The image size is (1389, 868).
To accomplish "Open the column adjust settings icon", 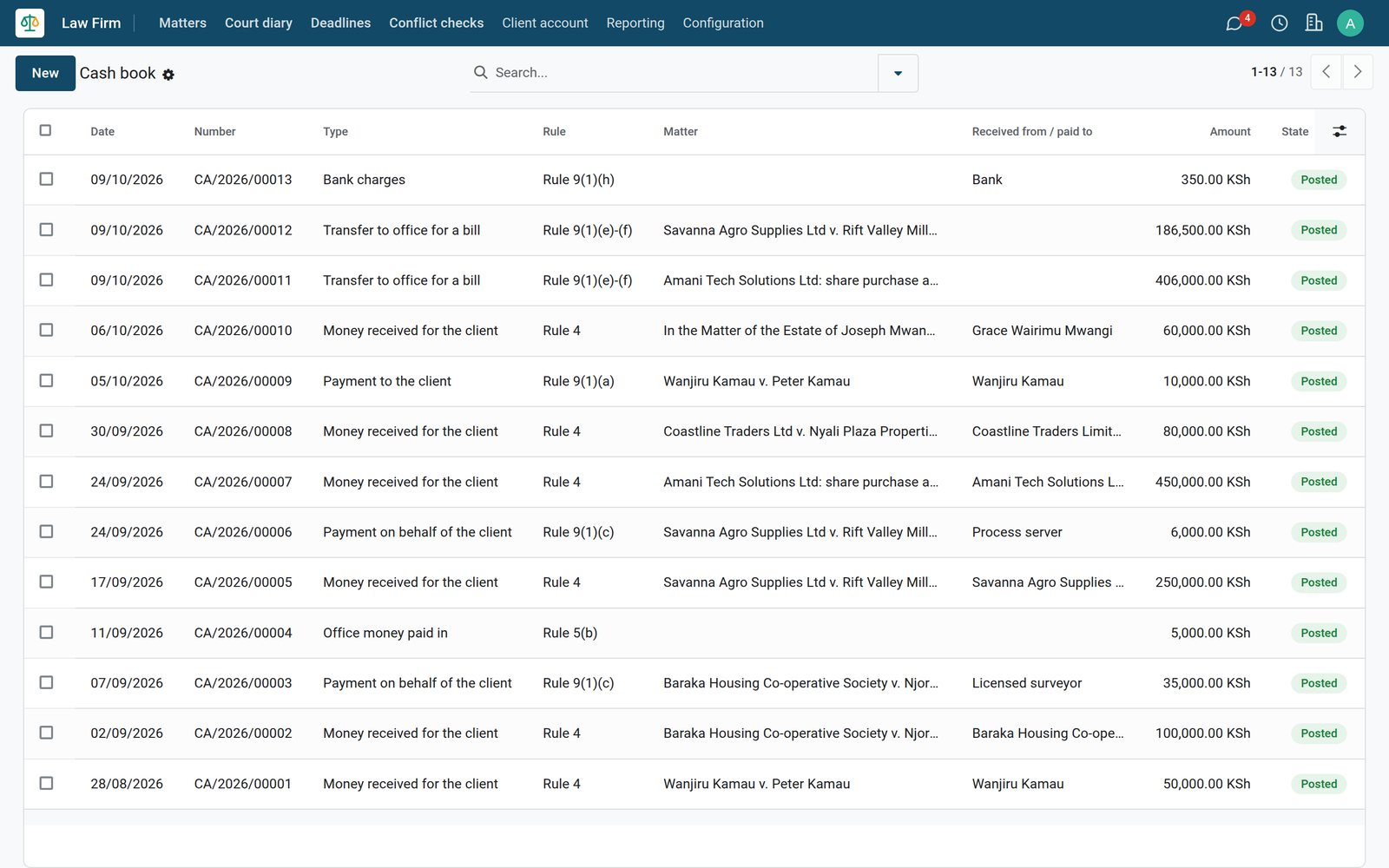I will point(1340,131).
